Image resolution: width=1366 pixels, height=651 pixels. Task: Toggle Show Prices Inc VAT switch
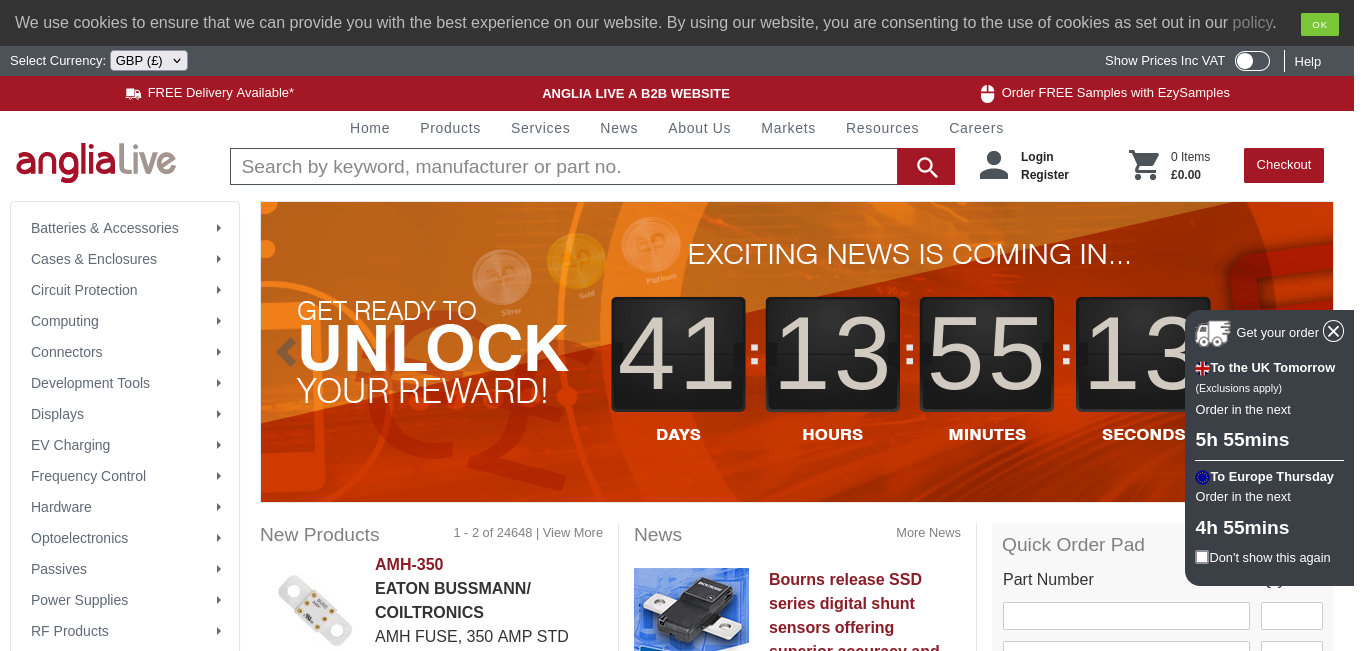[1252, 61]
